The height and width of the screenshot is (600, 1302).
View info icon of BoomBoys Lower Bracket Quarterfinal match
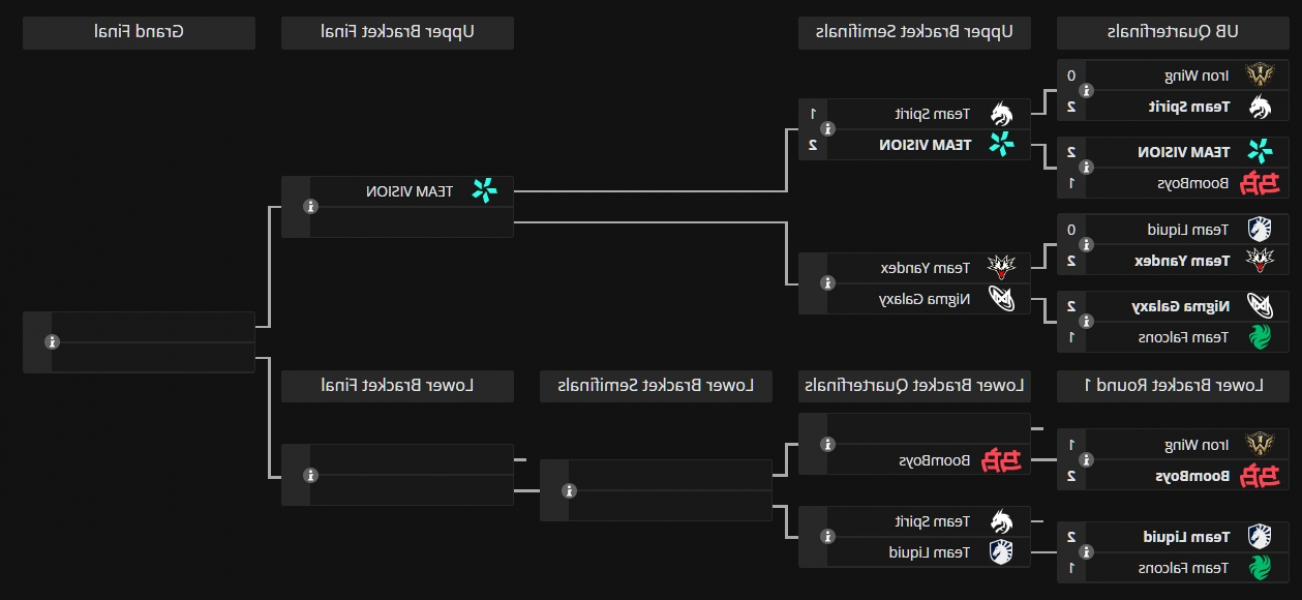827,445
